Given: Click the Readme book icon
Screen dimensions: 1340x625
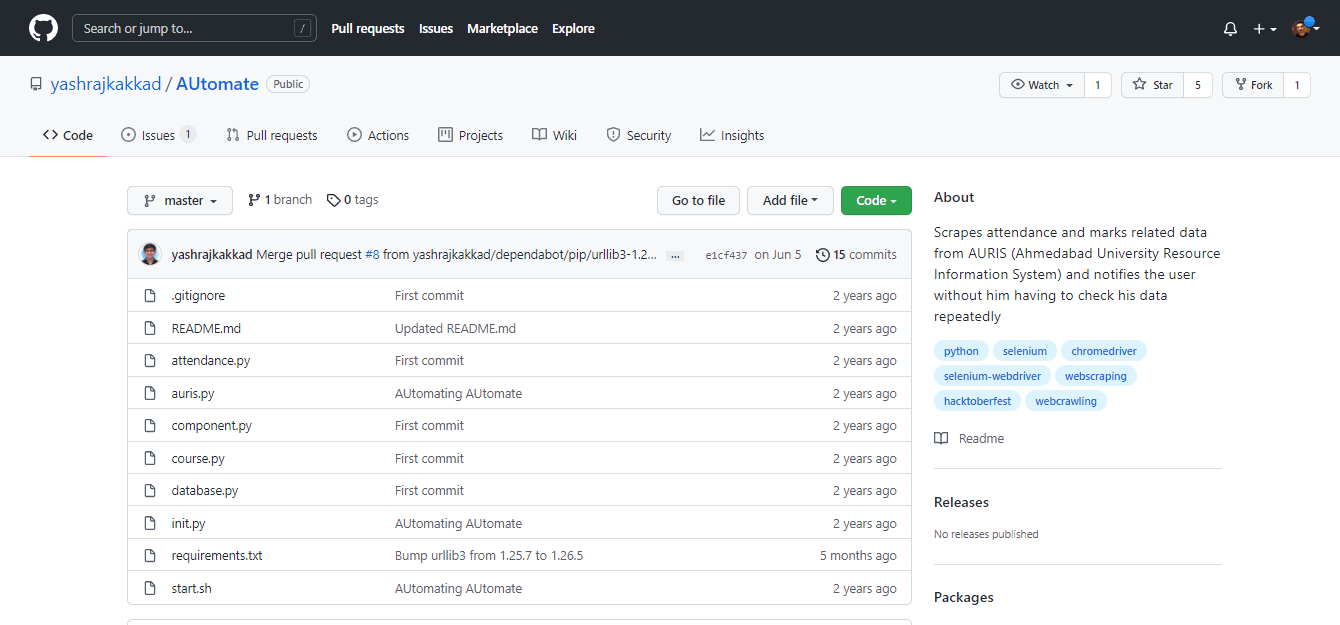Looking at the screenshot, I should coord(941,438).
